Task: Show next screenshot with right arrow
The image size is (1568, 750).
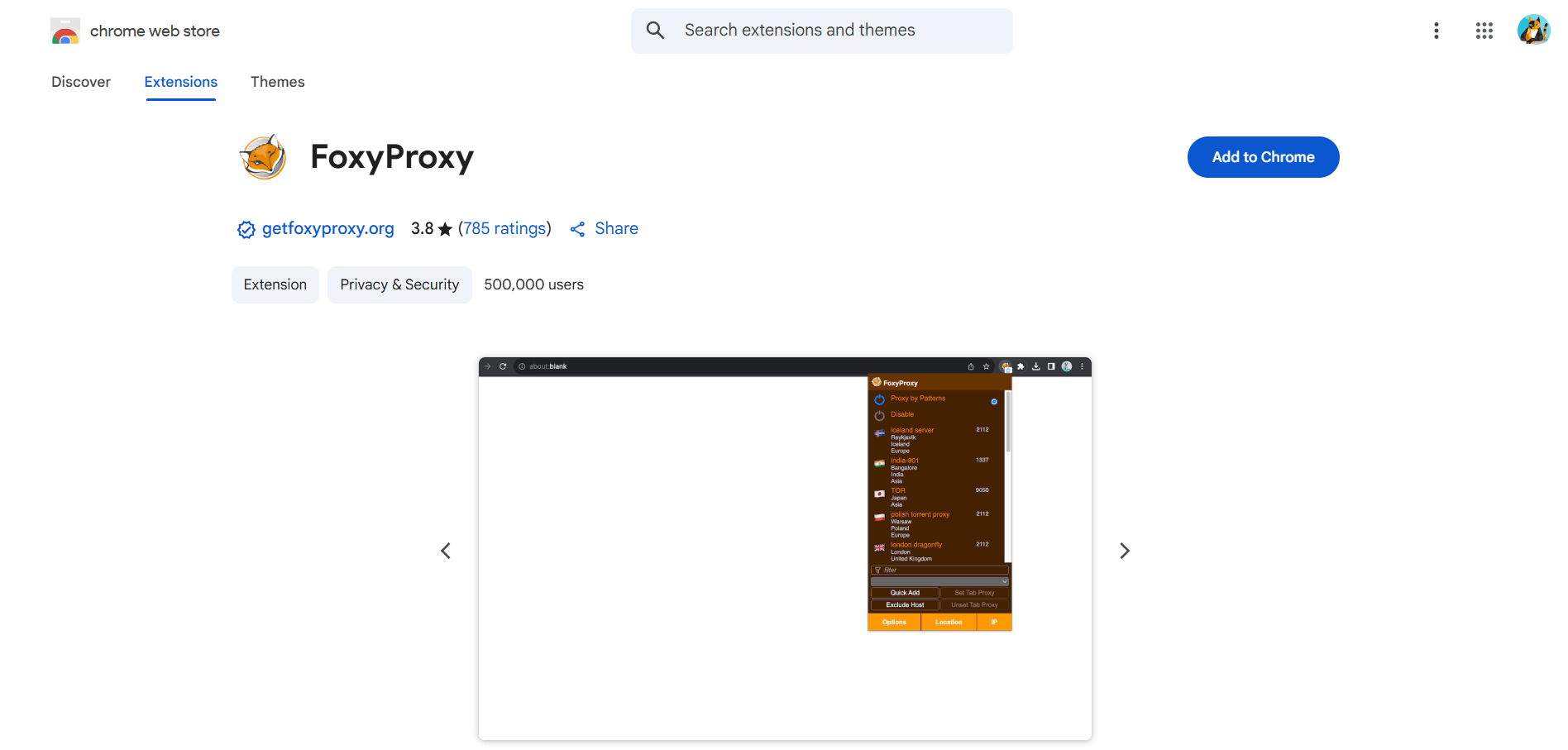Action: pyautogui.click(x=1125, y=551)
